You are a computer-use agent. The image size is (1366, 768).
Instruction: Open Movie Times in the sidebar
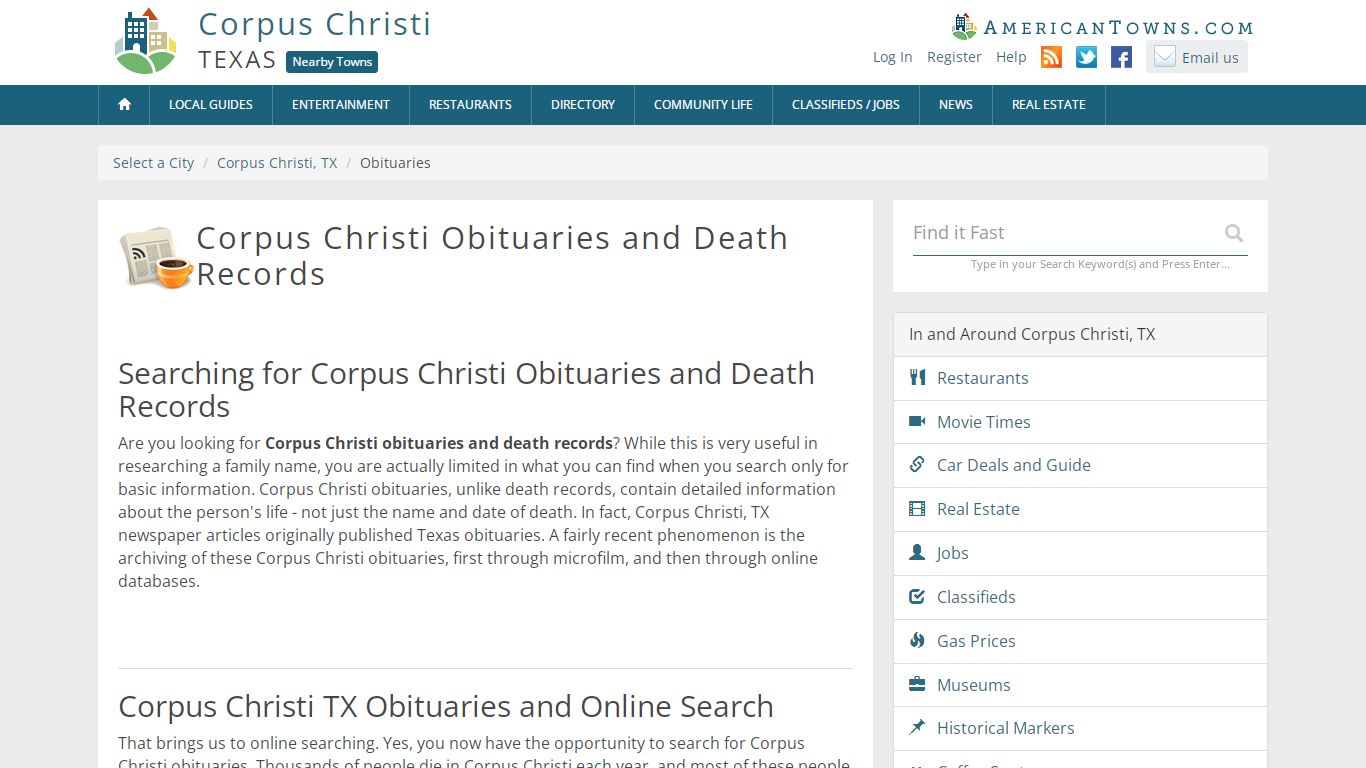coord(983,422)
